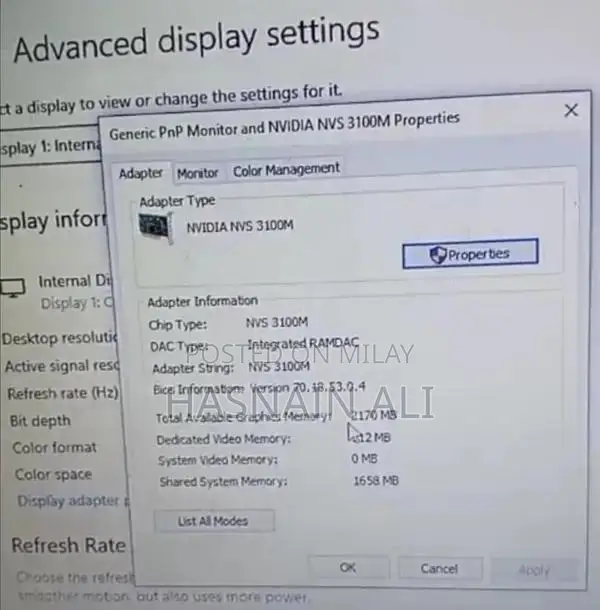Viewport: 600px width, 610px height.
Task: Click the graphics card adapter icon
Action: click(156, 228)
